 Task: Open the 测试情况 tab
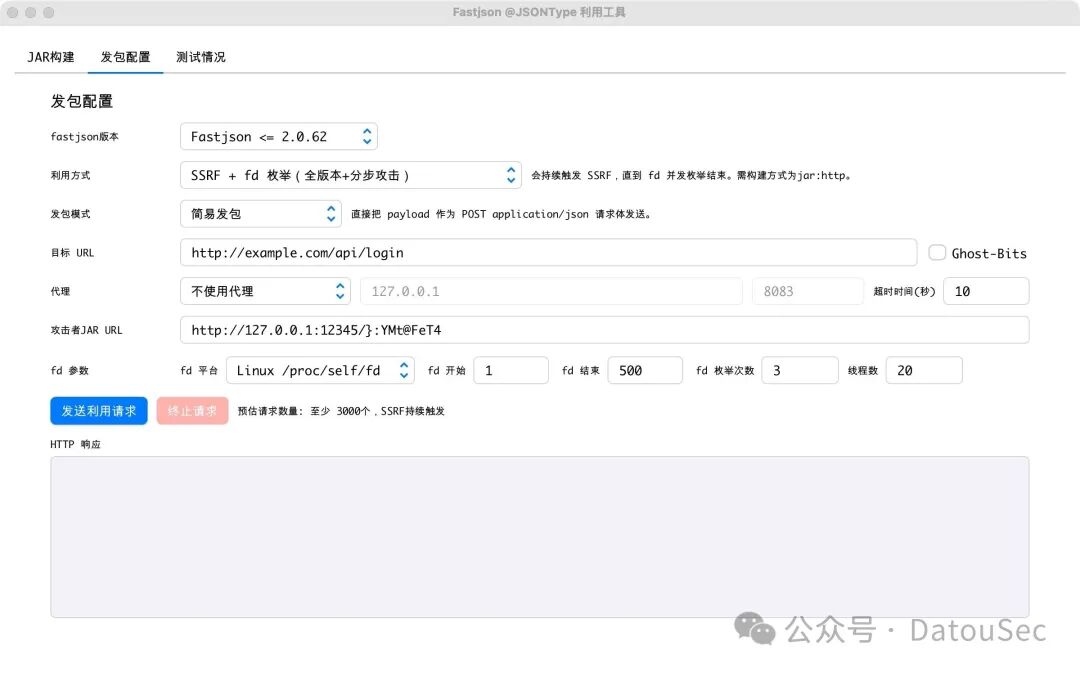pyautogui.click(x=200, y=57)
